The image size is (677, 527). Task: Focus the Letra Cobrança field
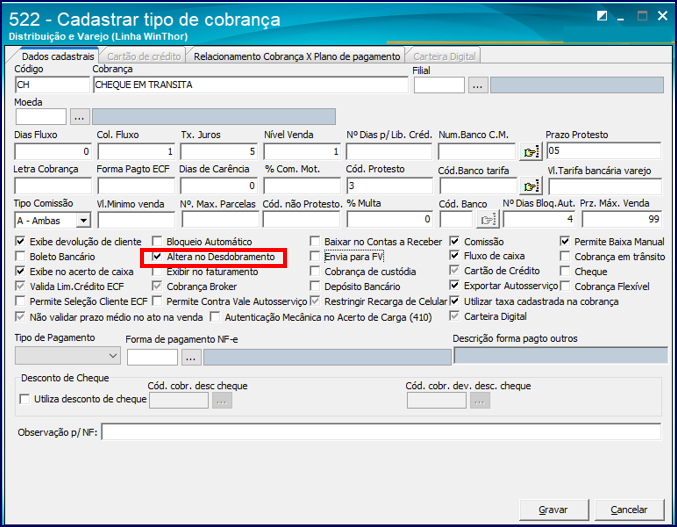click(x=53, y=186)
